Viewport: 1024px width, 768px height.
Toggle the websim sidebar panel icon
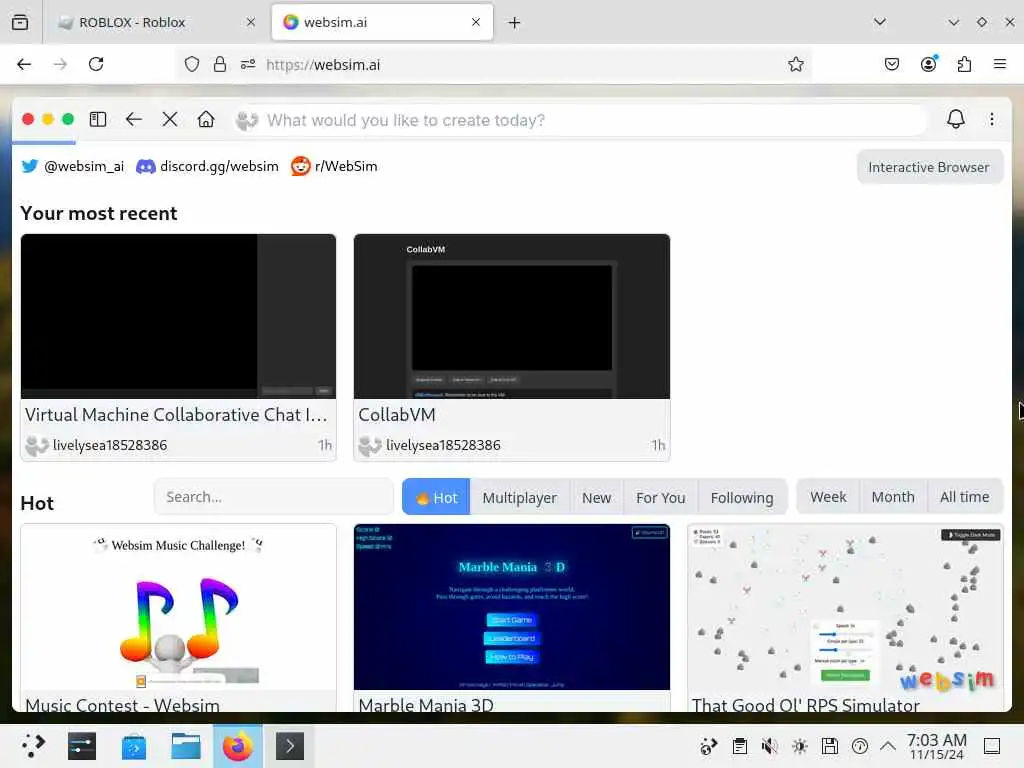98,119
